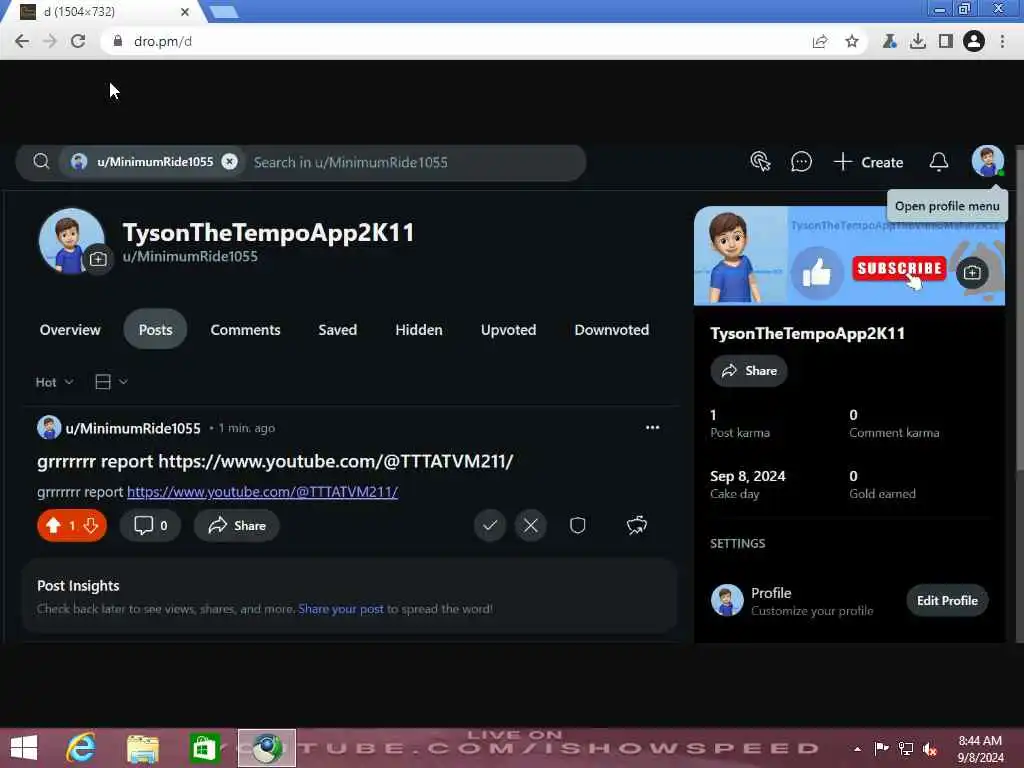Screen dimensions: 1024x768
Task: Open the post title grrrrrrr report
Action: [x=275, y=461]
